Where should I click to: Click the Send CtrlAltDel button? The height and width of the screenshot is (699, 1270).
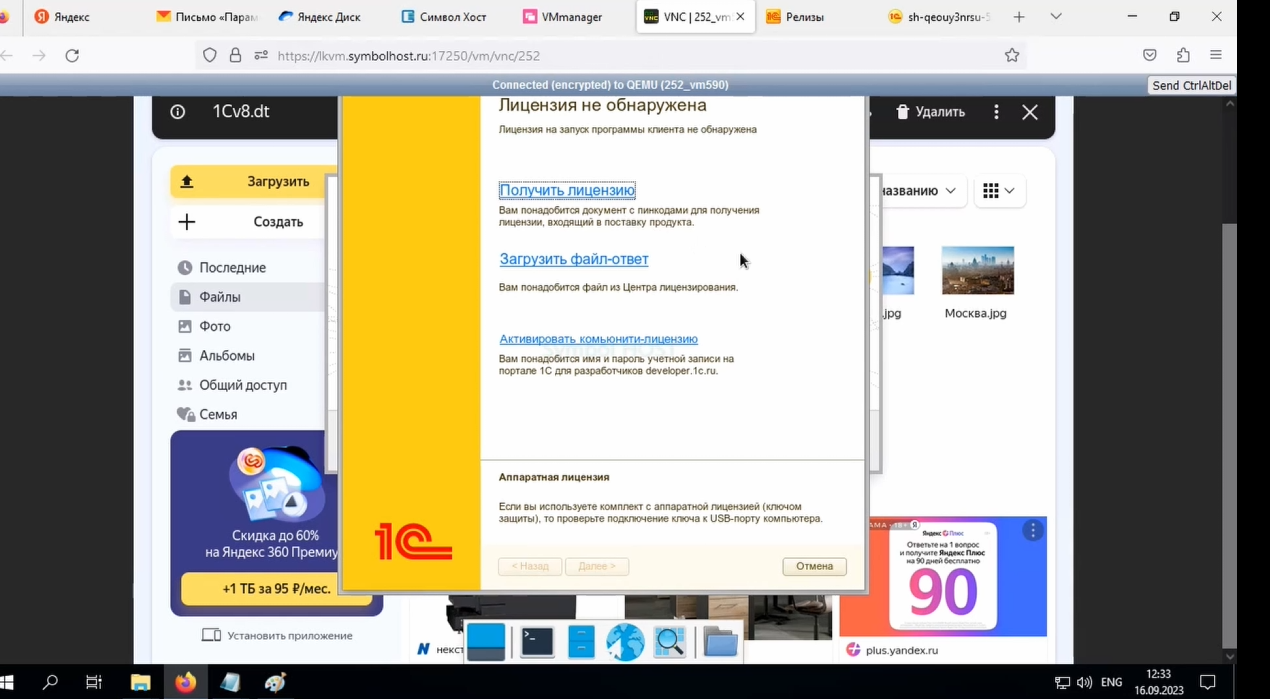[x=1192, y=86]
